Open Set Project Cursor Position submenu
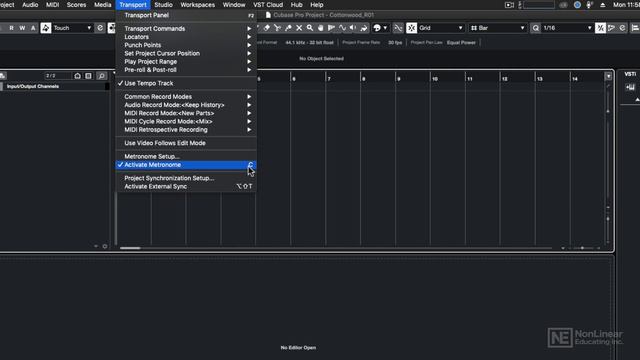This screenshot has height=360, width=640. [x=186, y=53]
